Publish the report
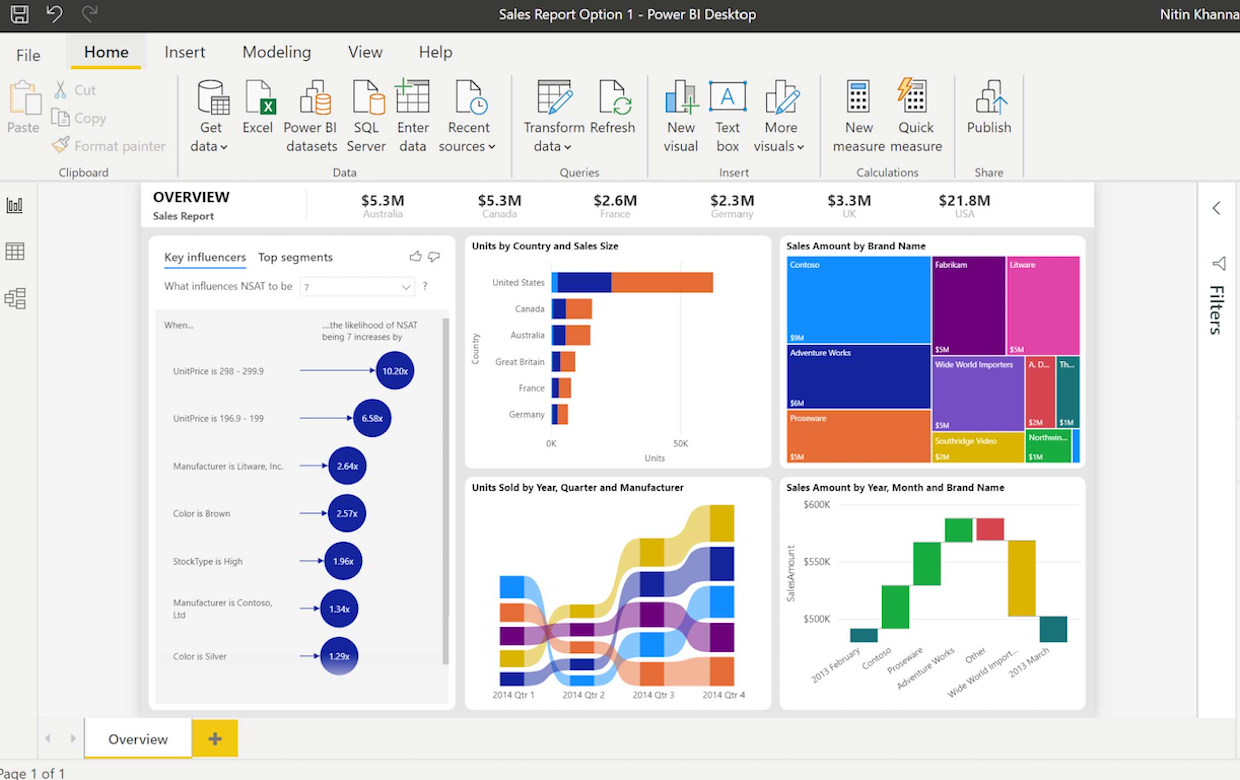The height and width of the screenshot is (780, 1240). pos(989,108)
